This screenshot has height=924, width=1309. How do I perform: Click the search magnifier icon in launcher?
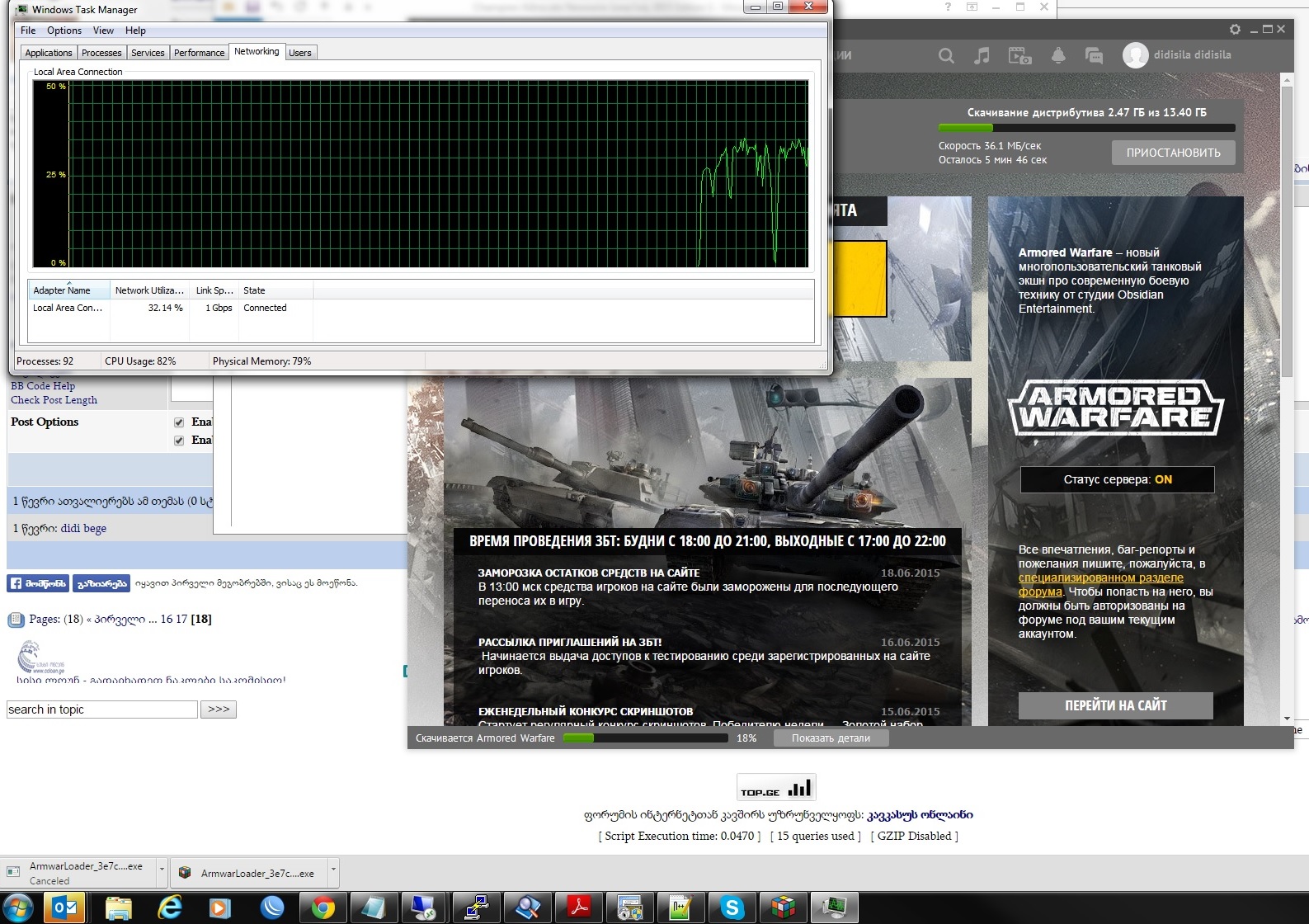946,55
